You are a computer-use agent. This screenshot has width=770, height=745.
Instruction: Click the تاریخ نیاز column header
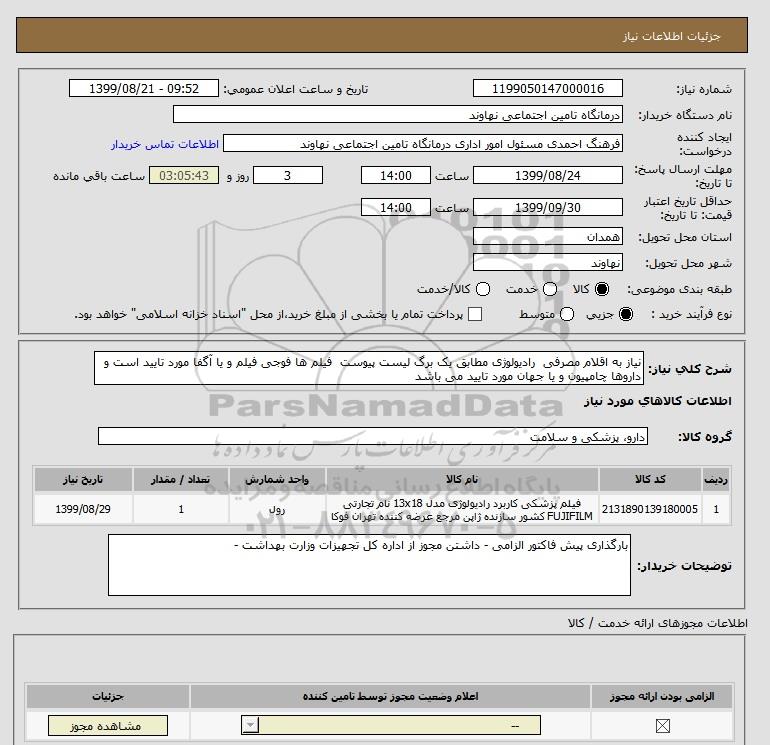[83, 479]
